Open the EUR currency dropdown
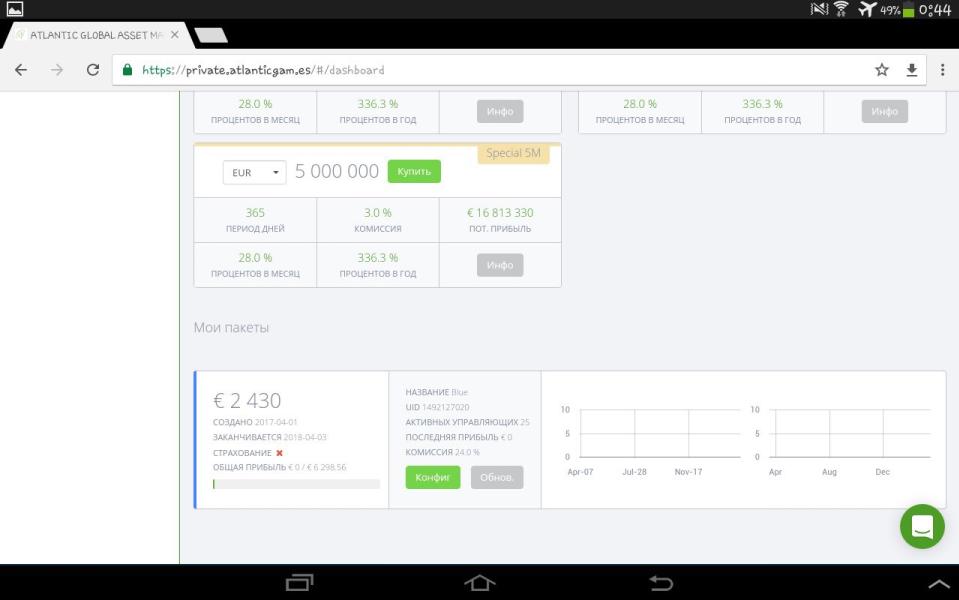This screenshot has height=600, width=959. point(254,172)
